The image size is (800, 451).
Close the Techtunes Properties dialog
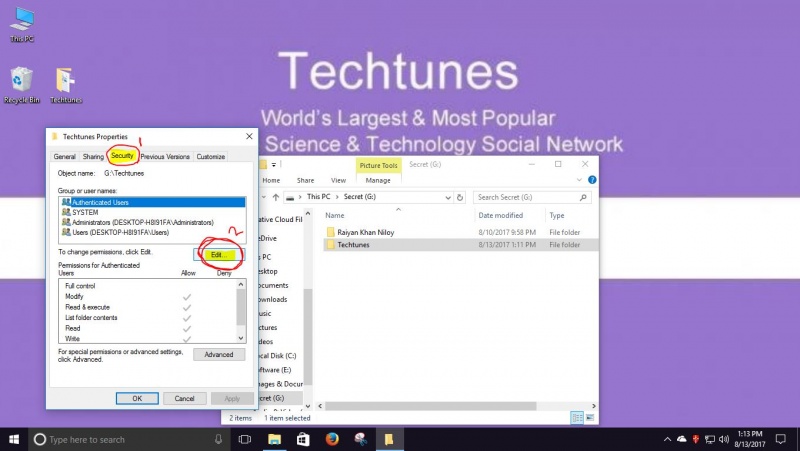(249, 136)
